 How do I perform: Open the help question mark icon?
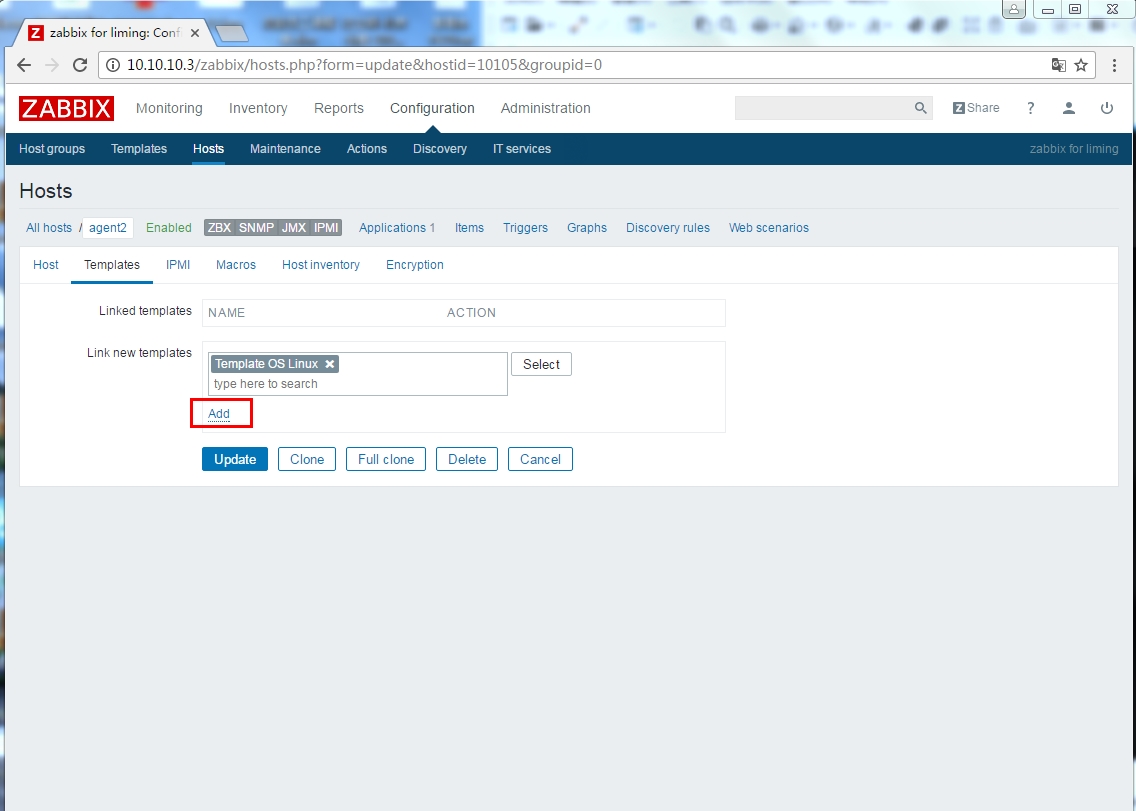(1030, 108)
